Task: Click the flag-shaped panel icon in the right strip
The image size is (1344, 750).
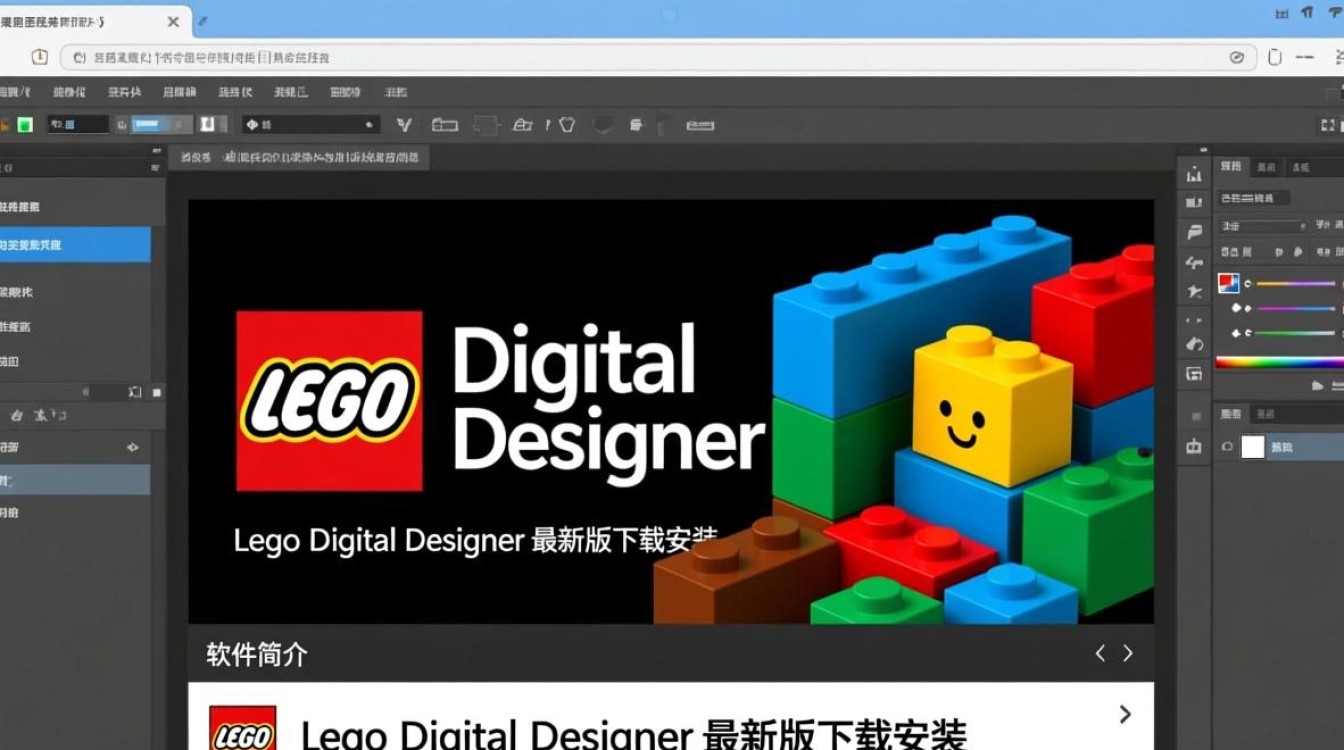Action: tap(1193, 232)
